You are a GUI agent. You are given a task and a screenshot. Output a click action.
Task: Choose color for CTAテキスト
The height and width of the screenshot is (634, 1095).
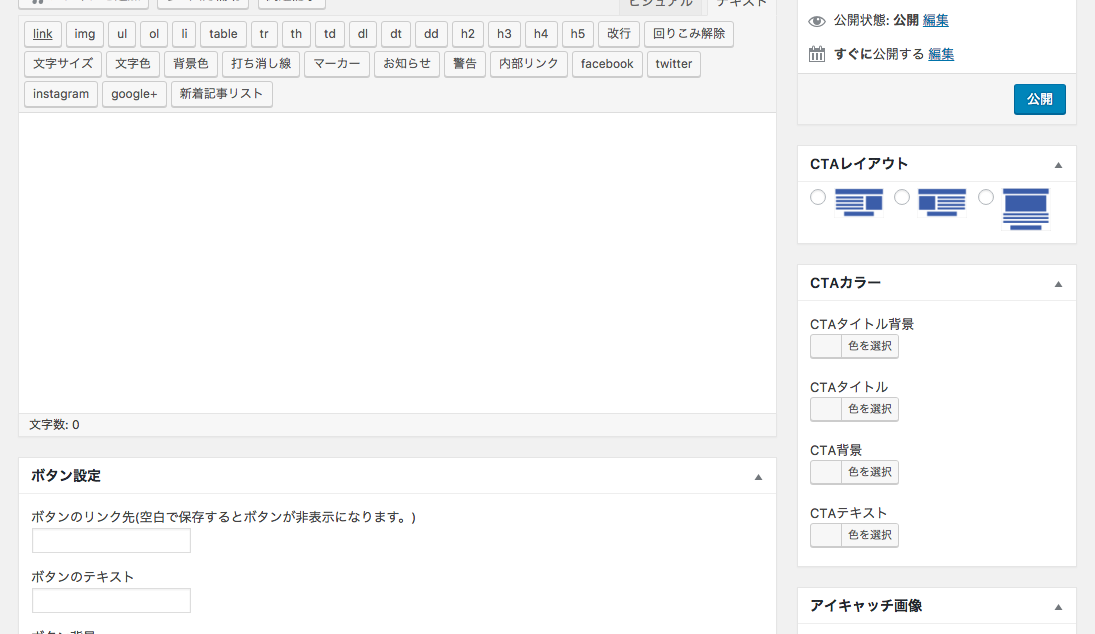pyautogui.click(x=854, y=536)
